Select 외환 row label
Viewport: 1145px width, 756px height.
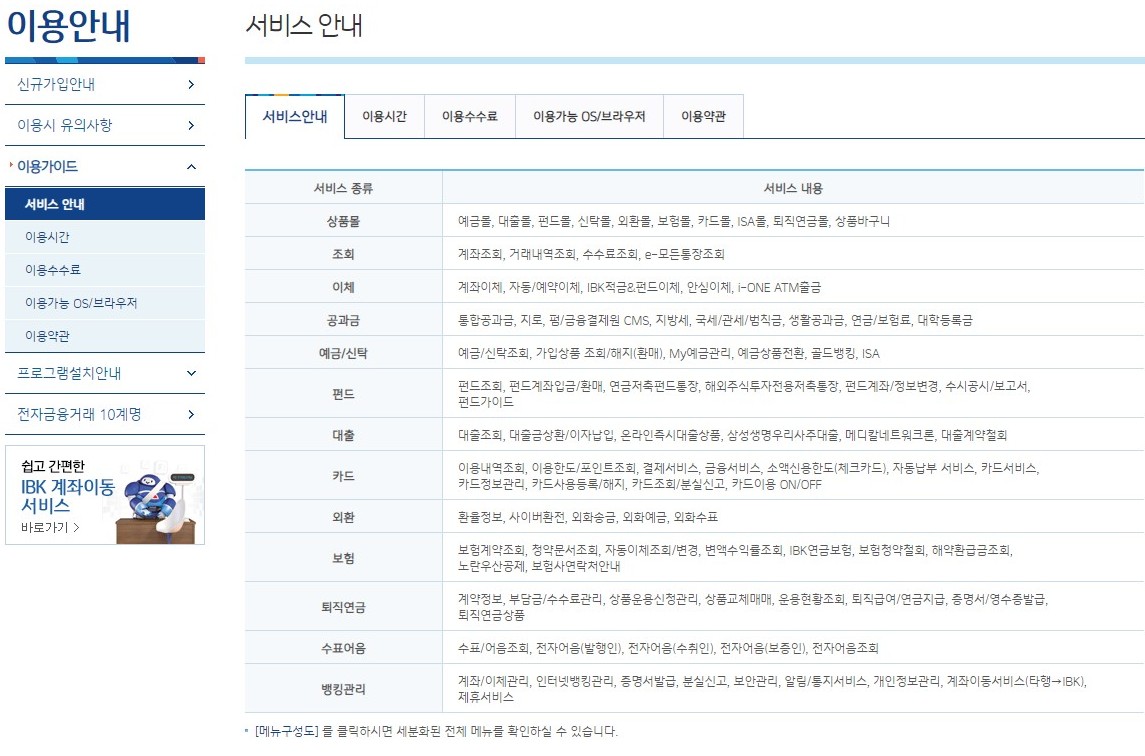[343, 517]
